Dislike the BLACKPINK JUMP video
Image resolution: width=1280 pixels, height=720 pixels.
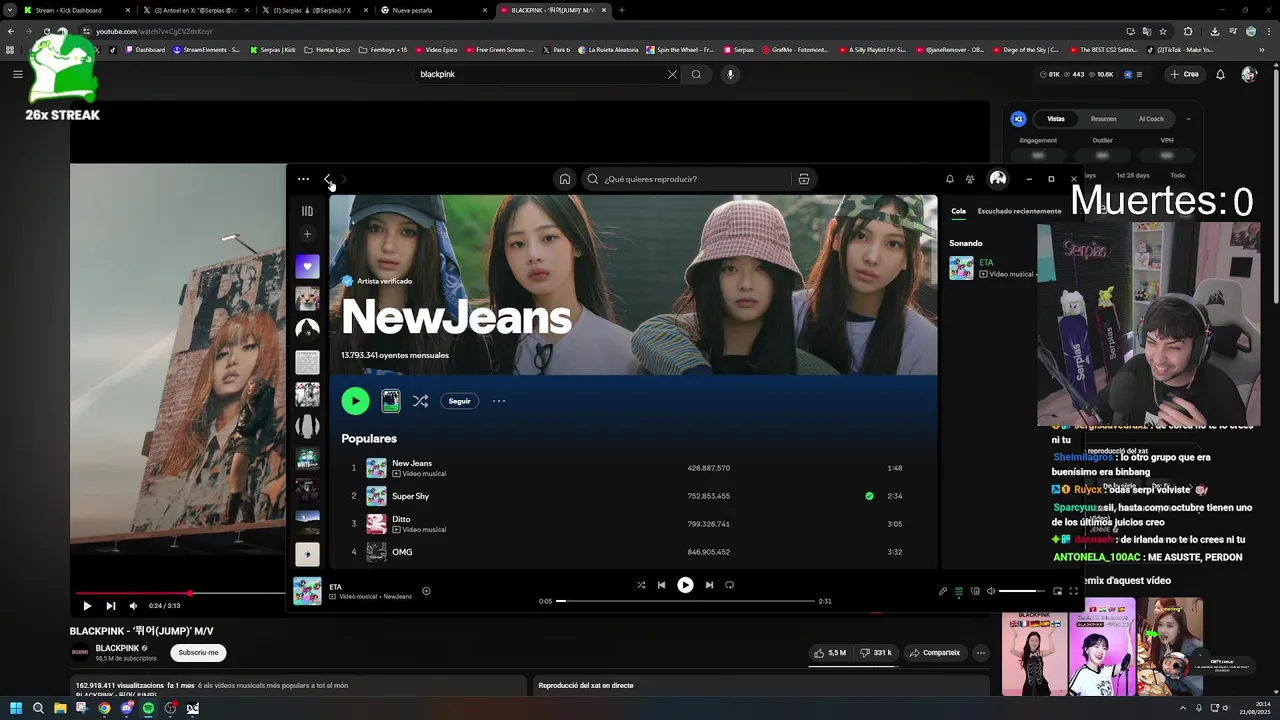tap(877, 653)
